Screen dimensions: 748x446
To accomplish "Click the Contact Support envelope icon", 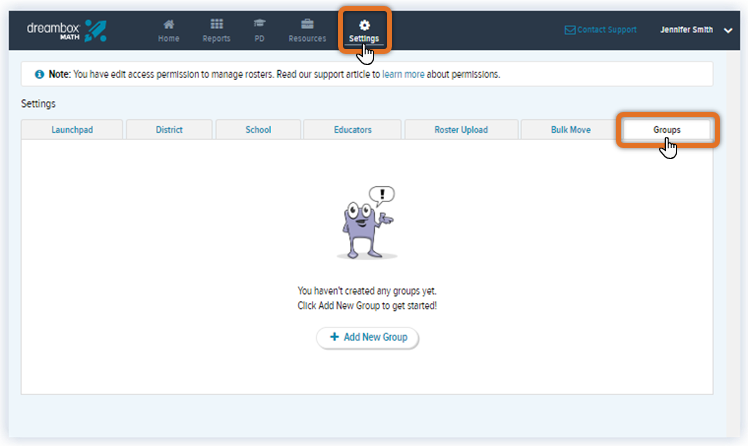I will click(x=570, y=30).
